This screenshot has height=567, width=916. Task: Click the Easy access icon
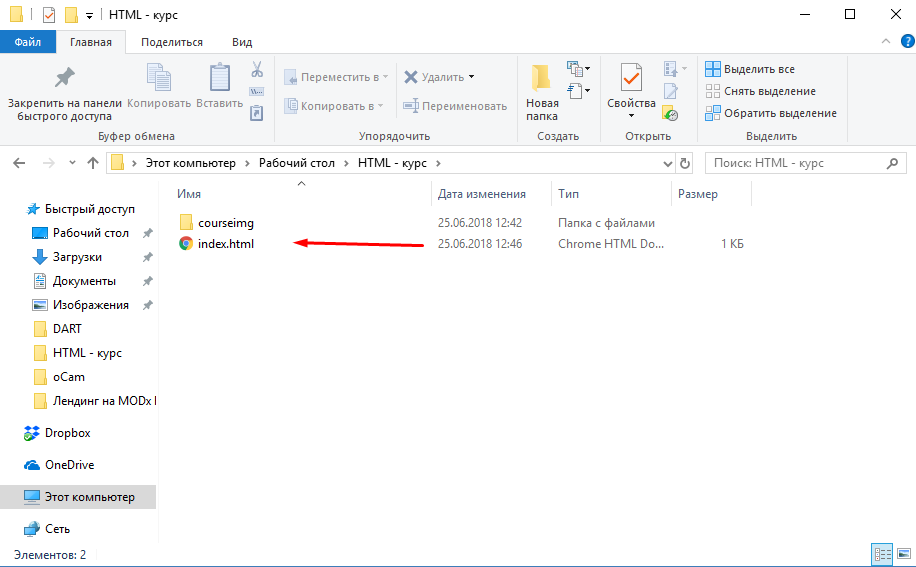[578, 91]
